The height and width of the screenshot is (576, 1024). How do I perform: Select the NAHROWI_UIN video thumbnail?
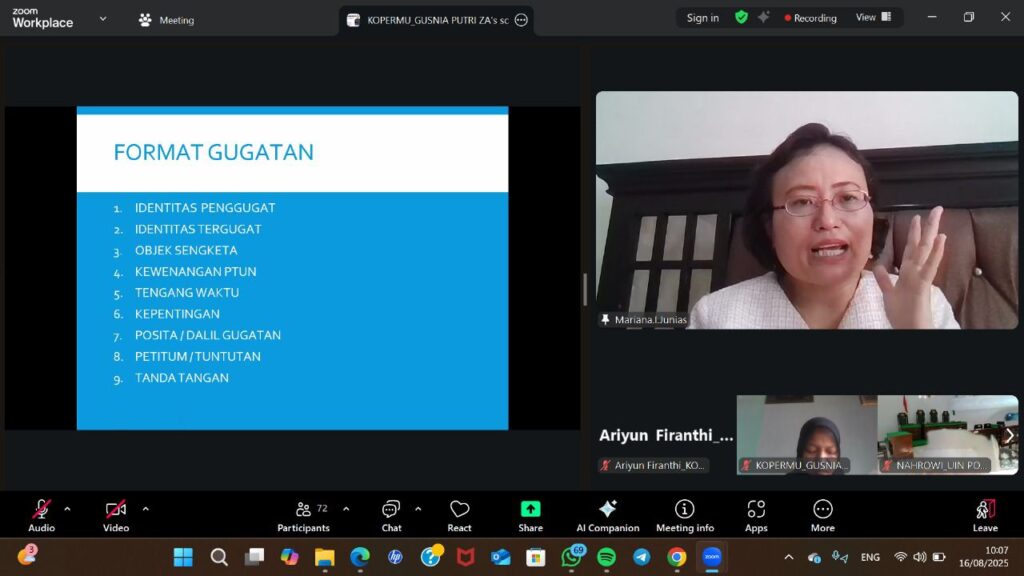(948, 435)
